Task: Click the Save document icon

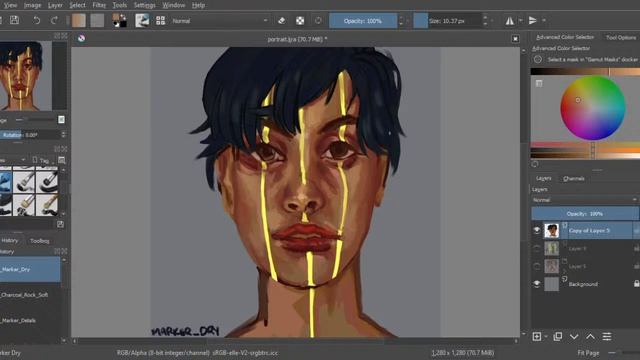Action: coord(14,20)
